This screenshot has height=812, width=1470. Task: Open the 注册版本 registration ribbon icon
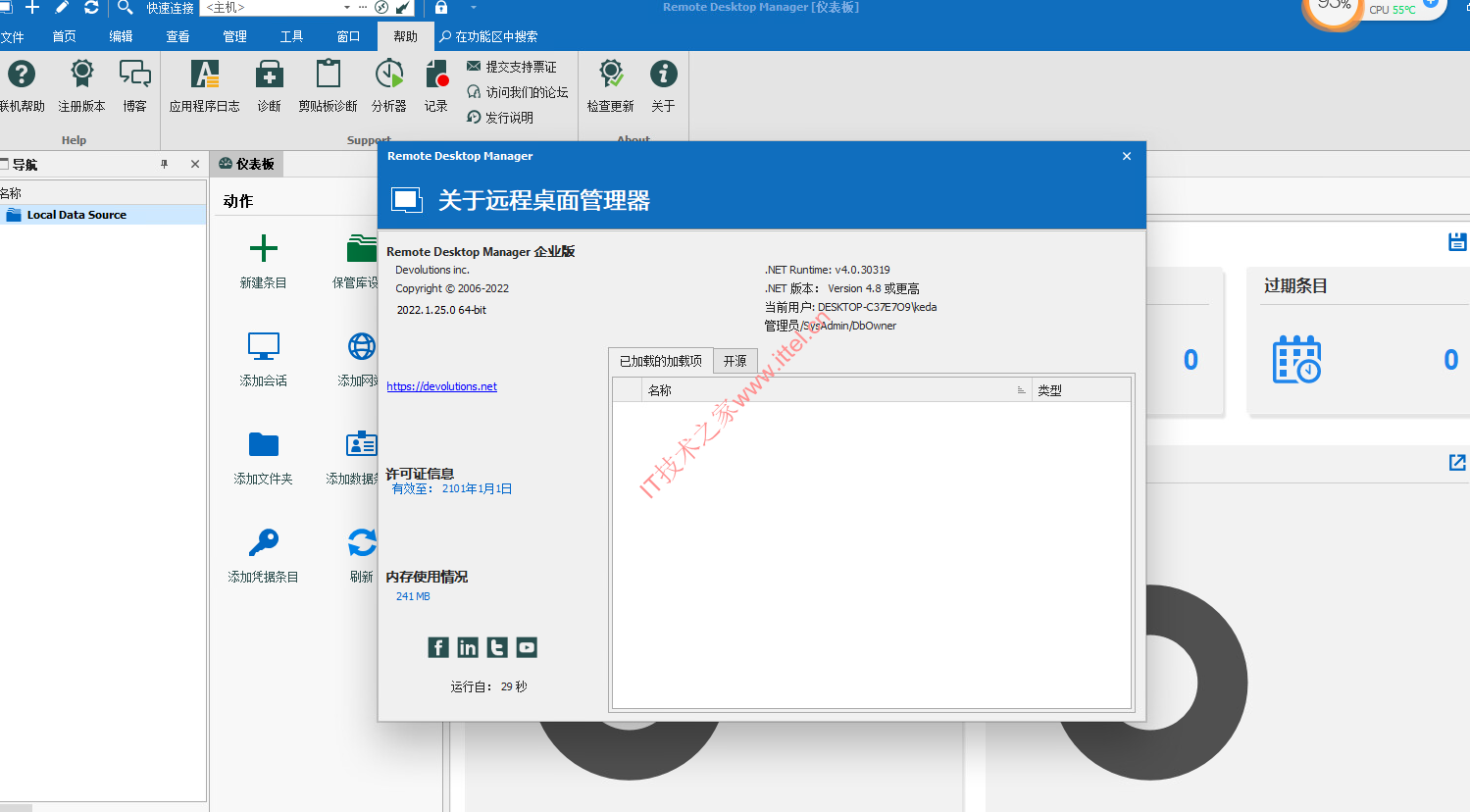click(81, 74)
